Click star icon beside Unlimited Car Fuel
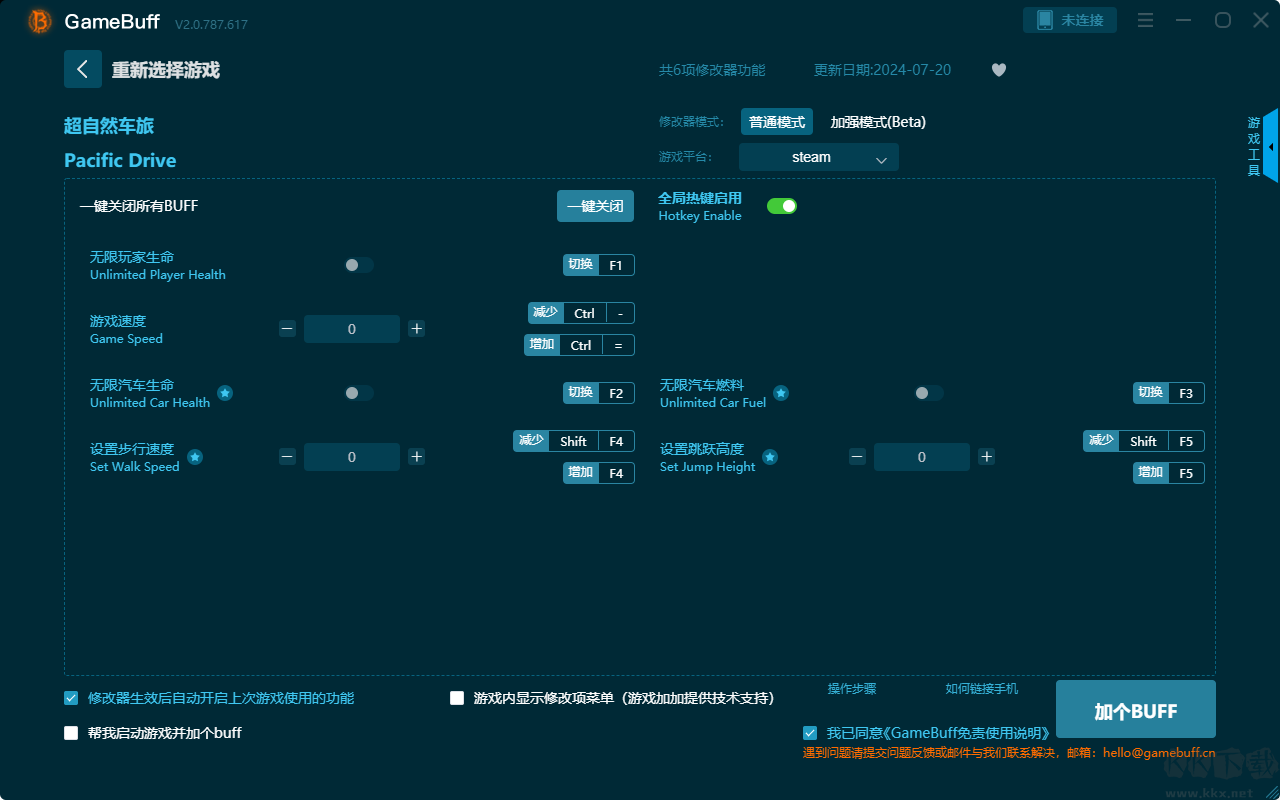Viewport: 1280px width, 800px height. pos(781,393)
